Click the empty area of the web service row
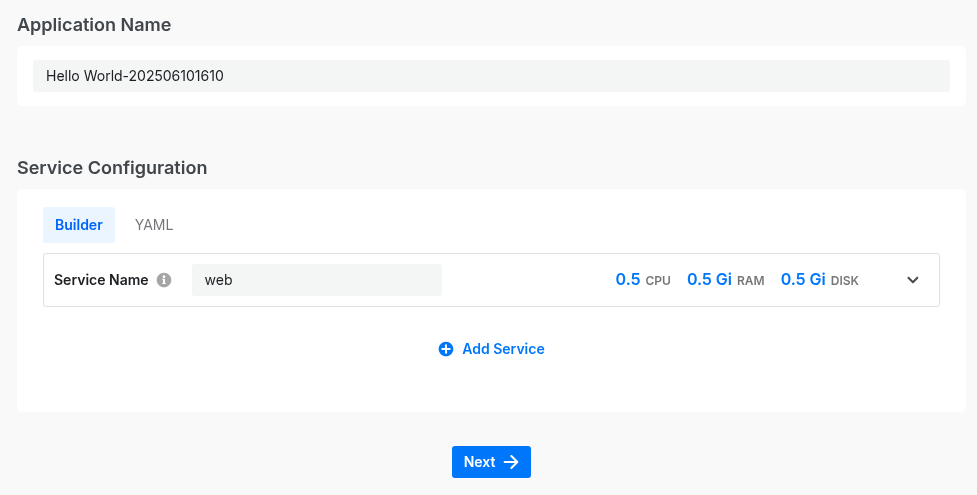977x495 pixels. tap(527, 280)
